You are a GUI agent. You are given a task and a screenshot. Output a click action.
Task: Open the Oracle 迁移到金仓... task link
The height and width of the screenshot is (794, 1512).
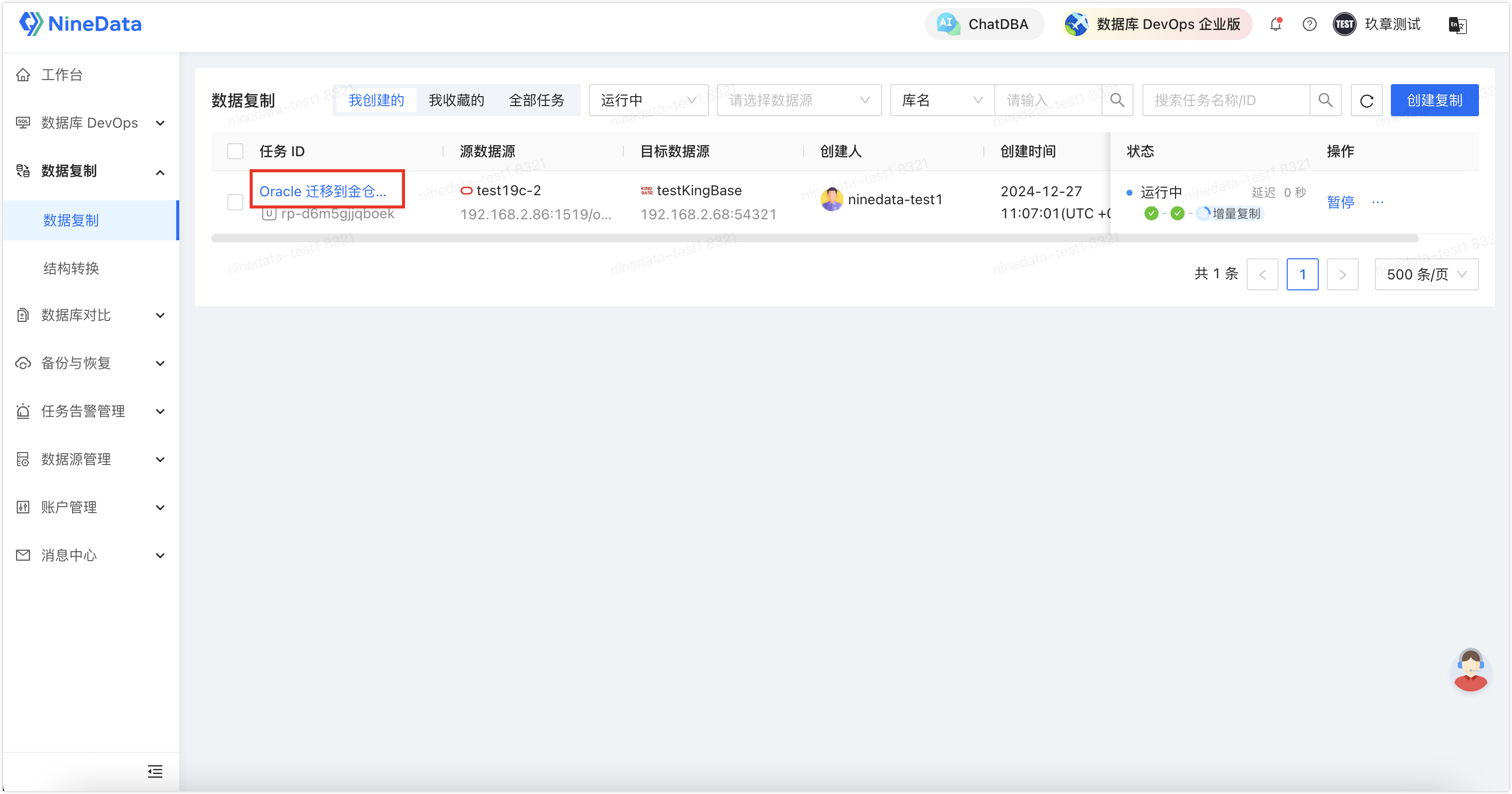pos(323,191)
